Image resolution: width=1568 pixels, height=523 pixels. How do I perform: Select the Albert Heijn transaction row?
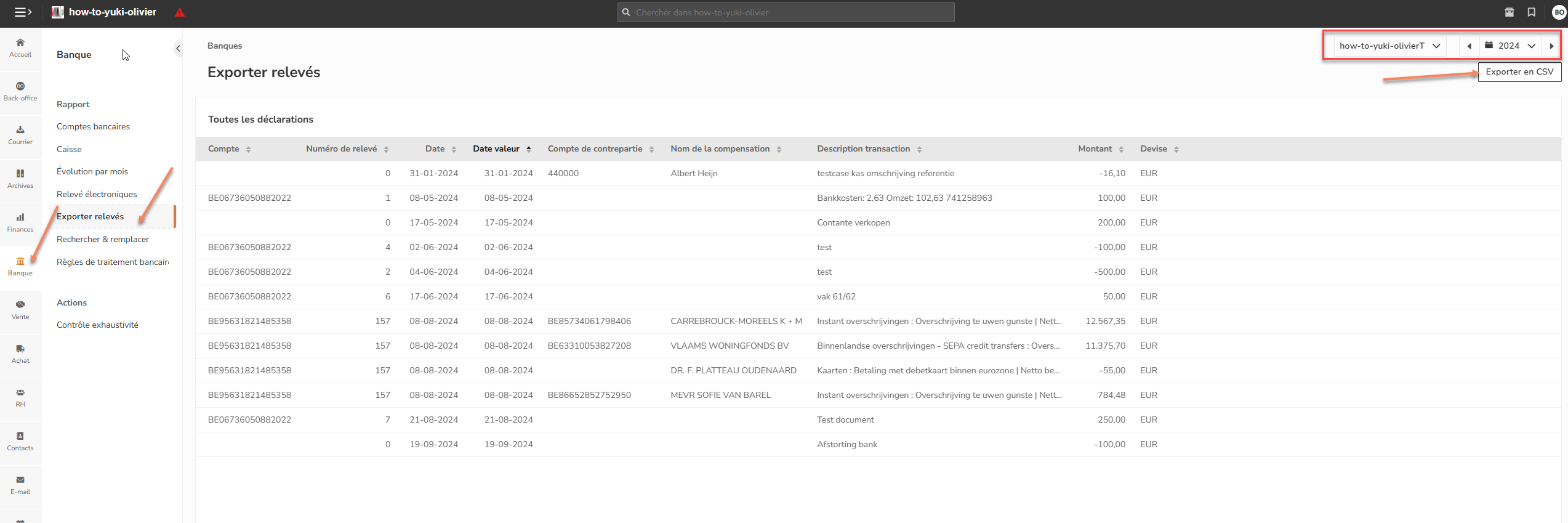coord(878,173)
